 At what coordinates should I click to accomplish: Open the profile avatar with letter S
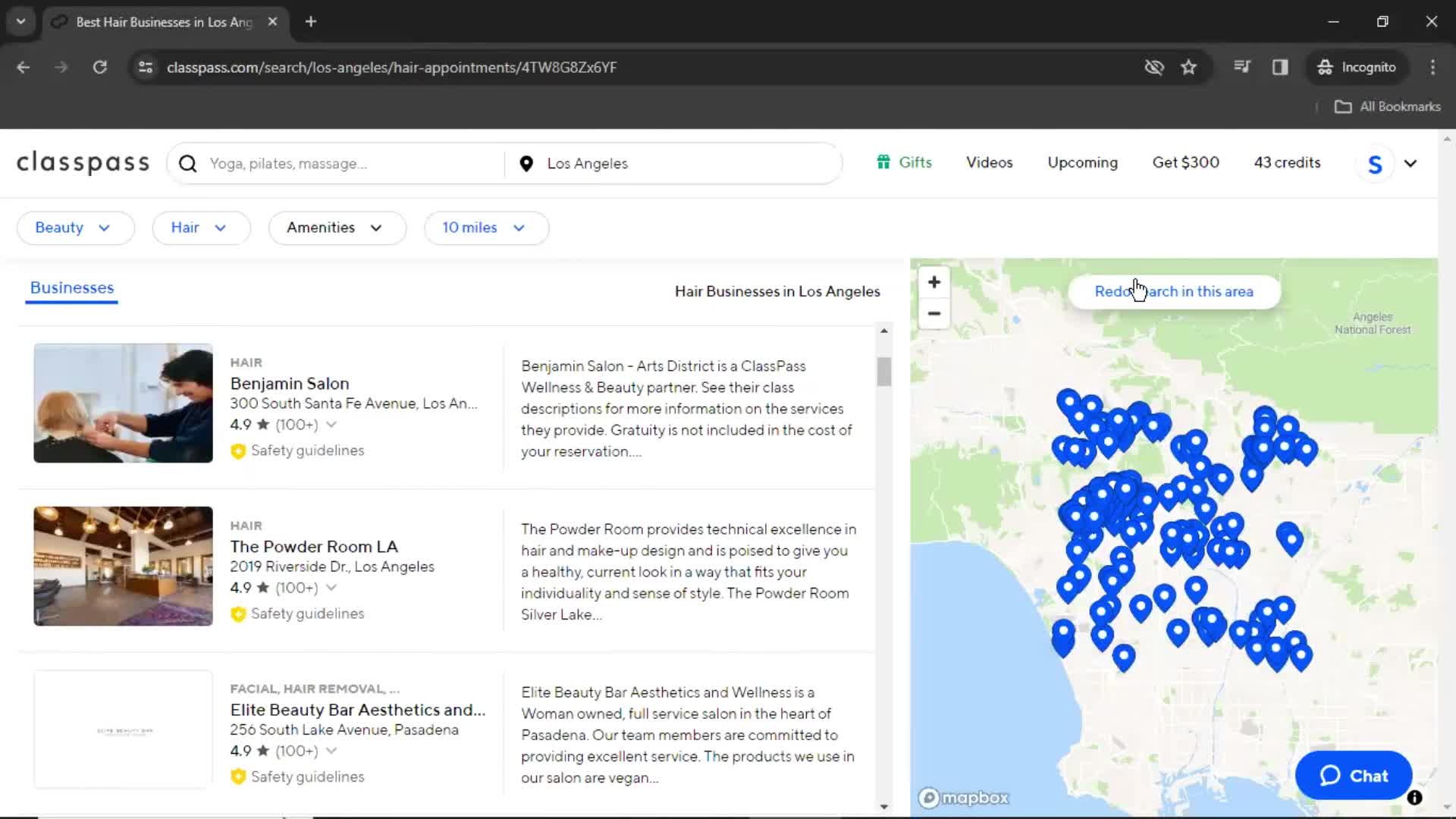[x=1375, y=164]
